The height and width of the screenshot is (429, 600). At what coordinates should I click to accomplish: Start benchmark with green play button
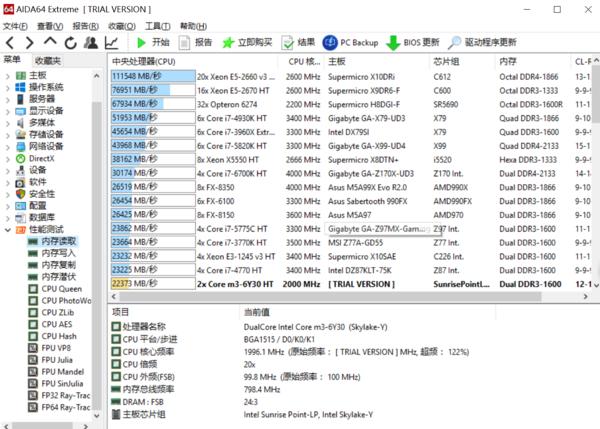pyautogui.click(x=153, y=42)
